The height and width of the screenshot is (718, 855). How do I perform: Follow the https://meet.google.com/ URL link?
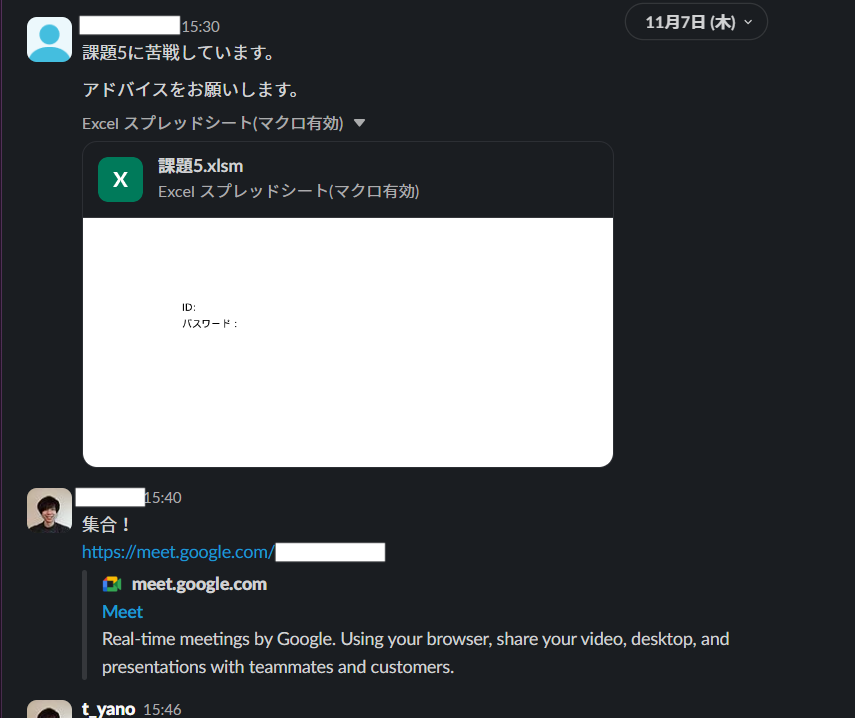coord(178,552)
